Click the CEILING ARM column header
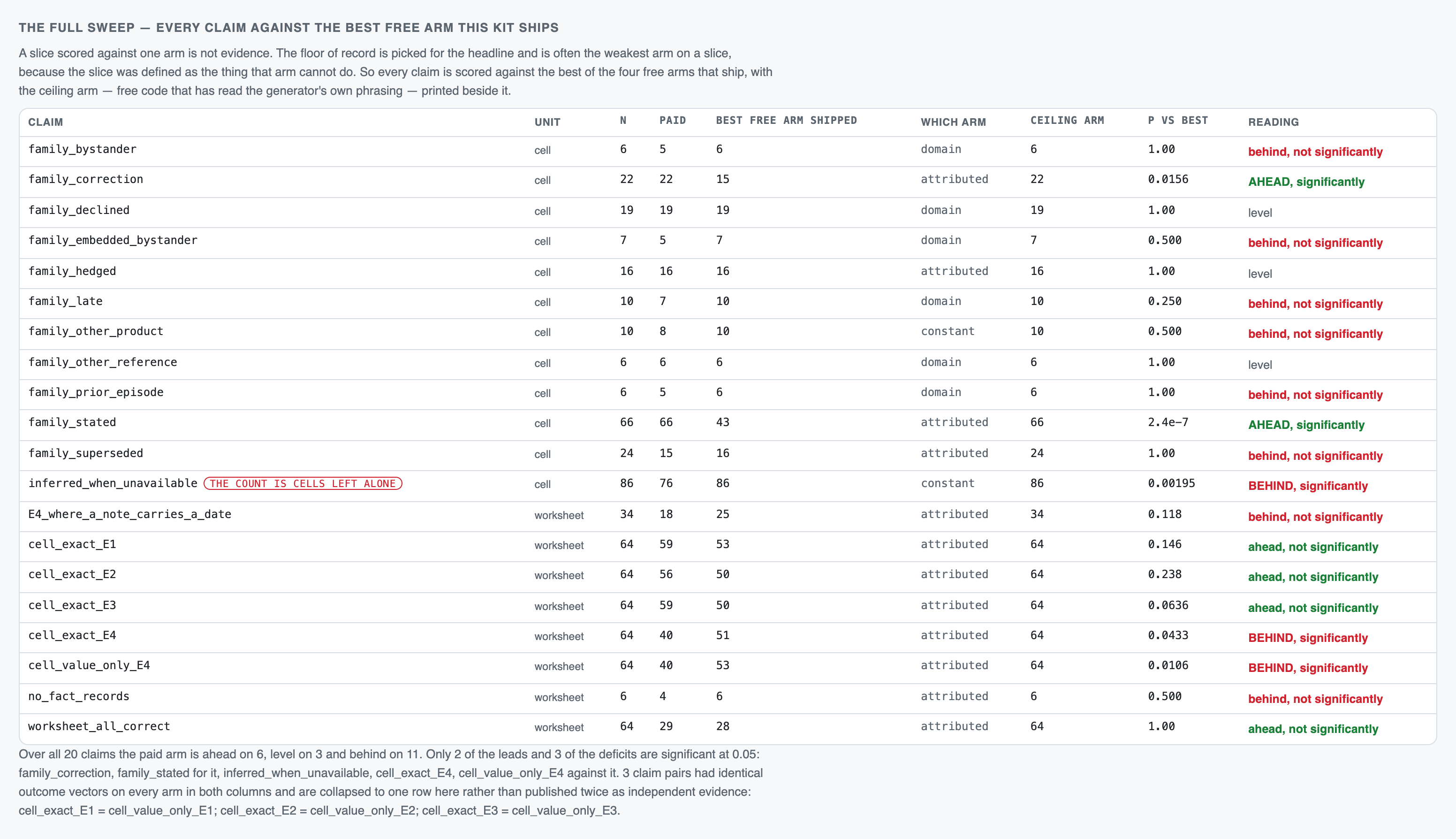The height and width of the screenshot is (839, 1456). pos(1067,121)
